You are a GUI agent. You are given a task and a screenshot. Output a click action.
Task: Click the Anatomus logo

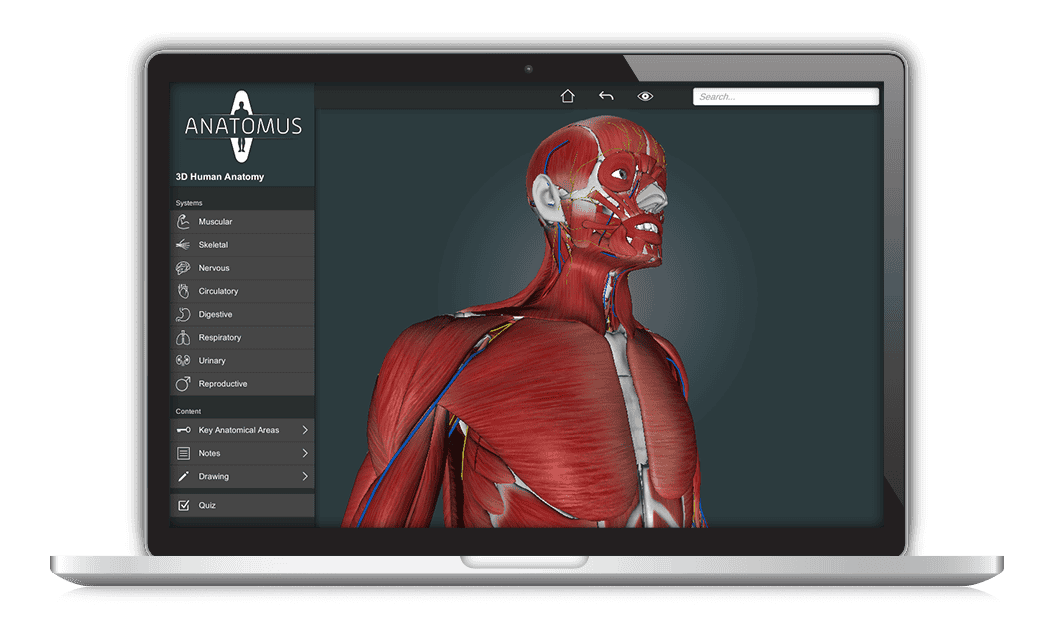(x=243, y=126)
